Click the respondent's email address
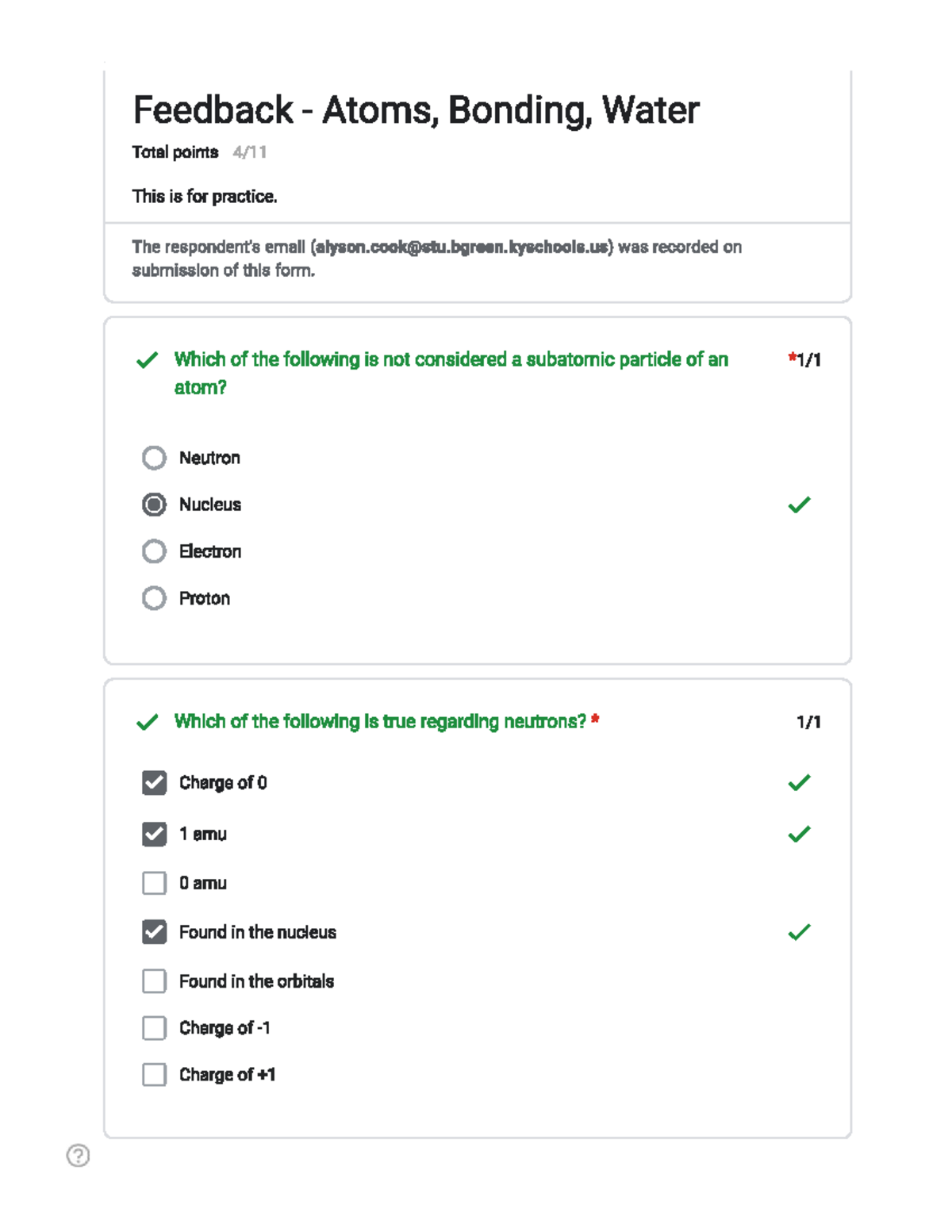 tap(463, 248)
